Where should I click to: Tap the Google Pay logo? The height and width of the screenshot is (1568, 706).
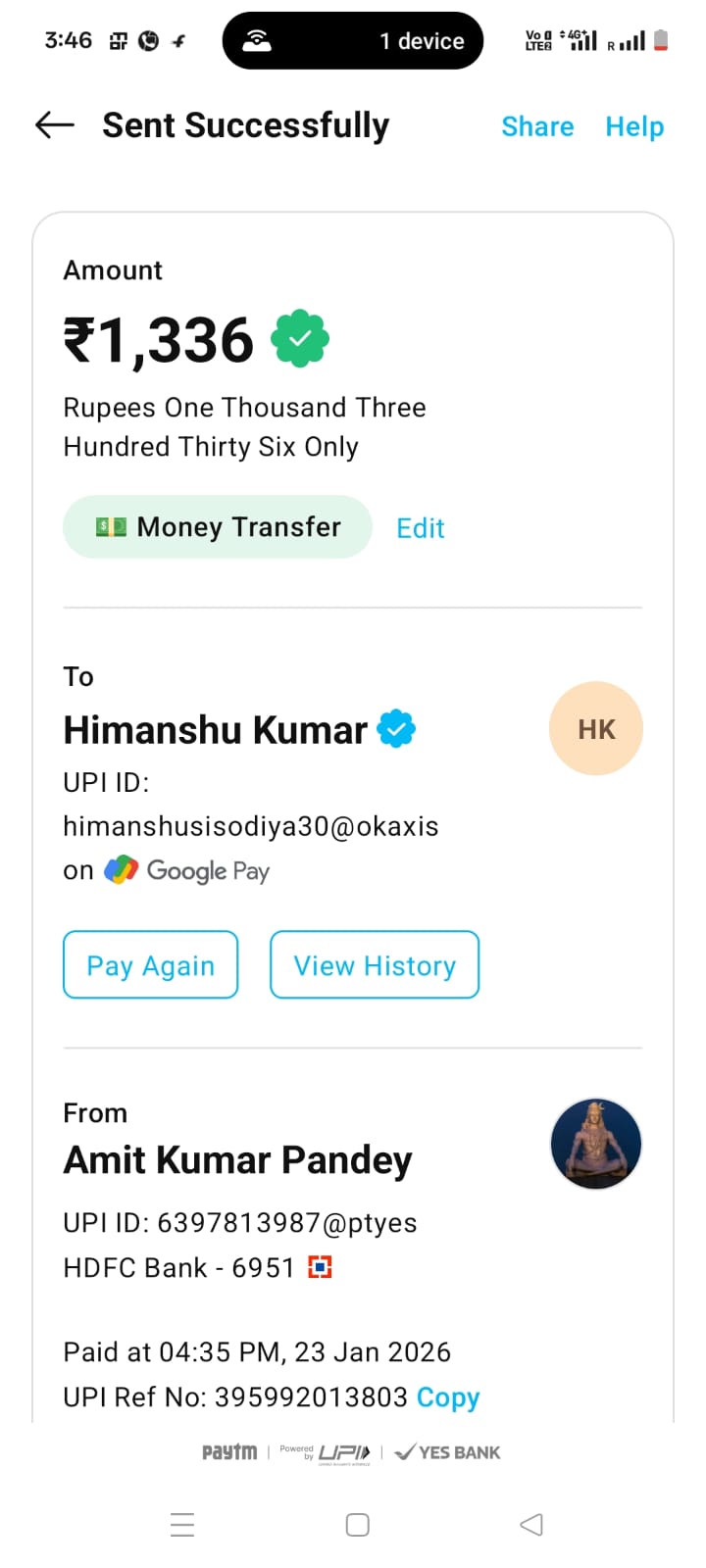(187, 870)
